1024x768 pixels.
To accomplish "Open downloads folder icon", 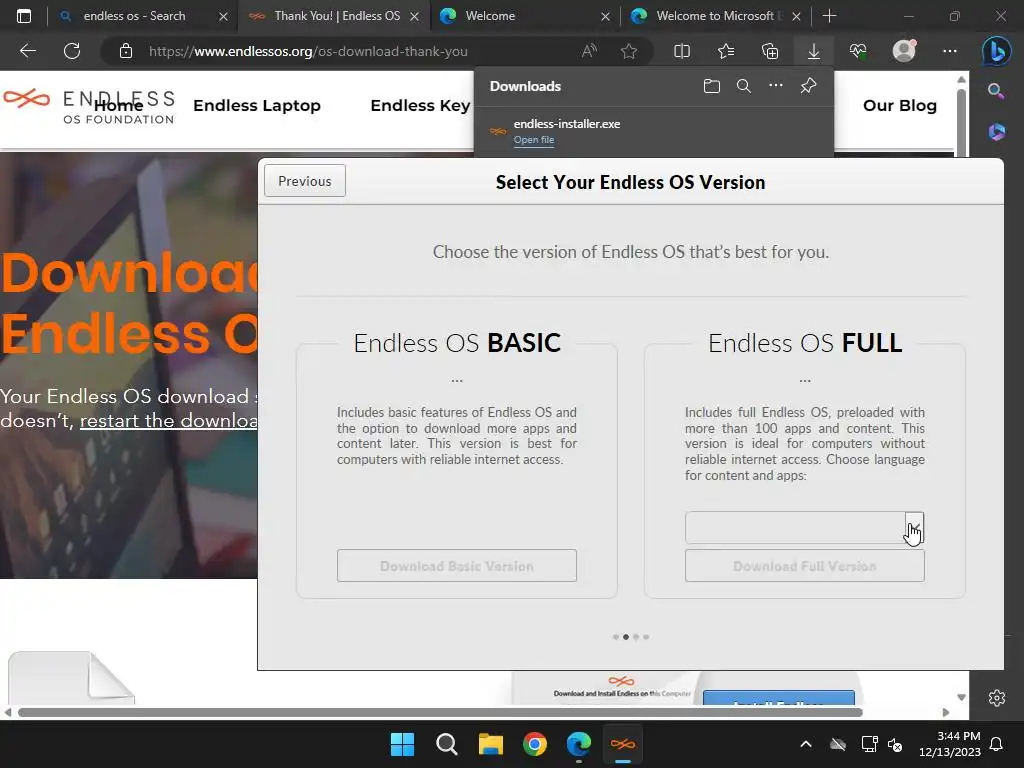I will (712, 86).
